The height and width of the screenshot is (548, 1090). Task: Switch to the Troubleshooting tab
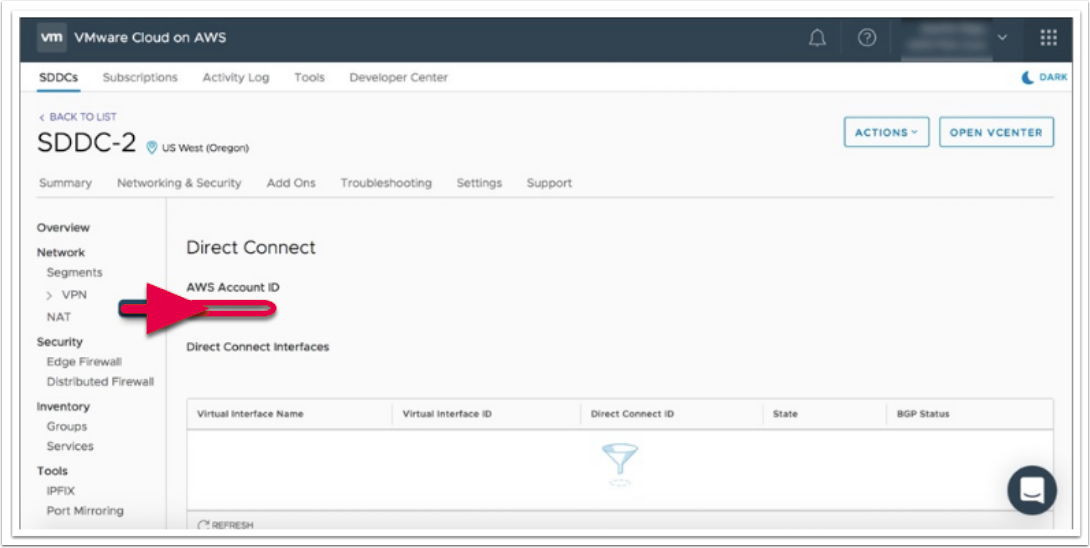pos(386,183)
